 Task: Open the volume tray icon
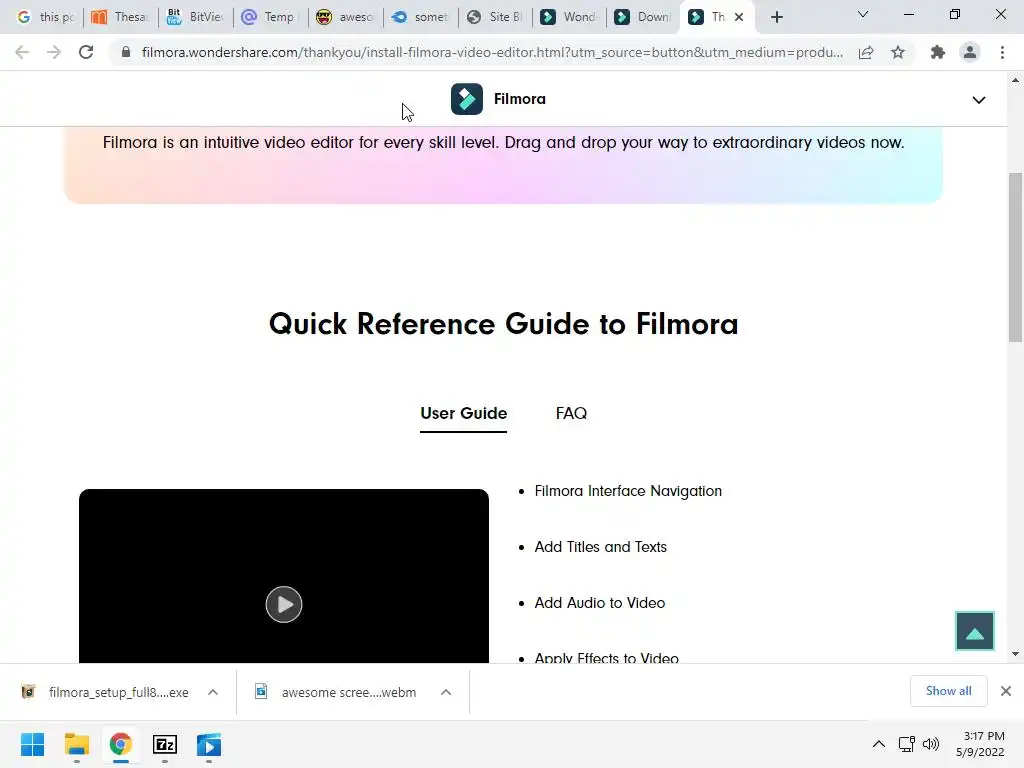click(931, 744)
